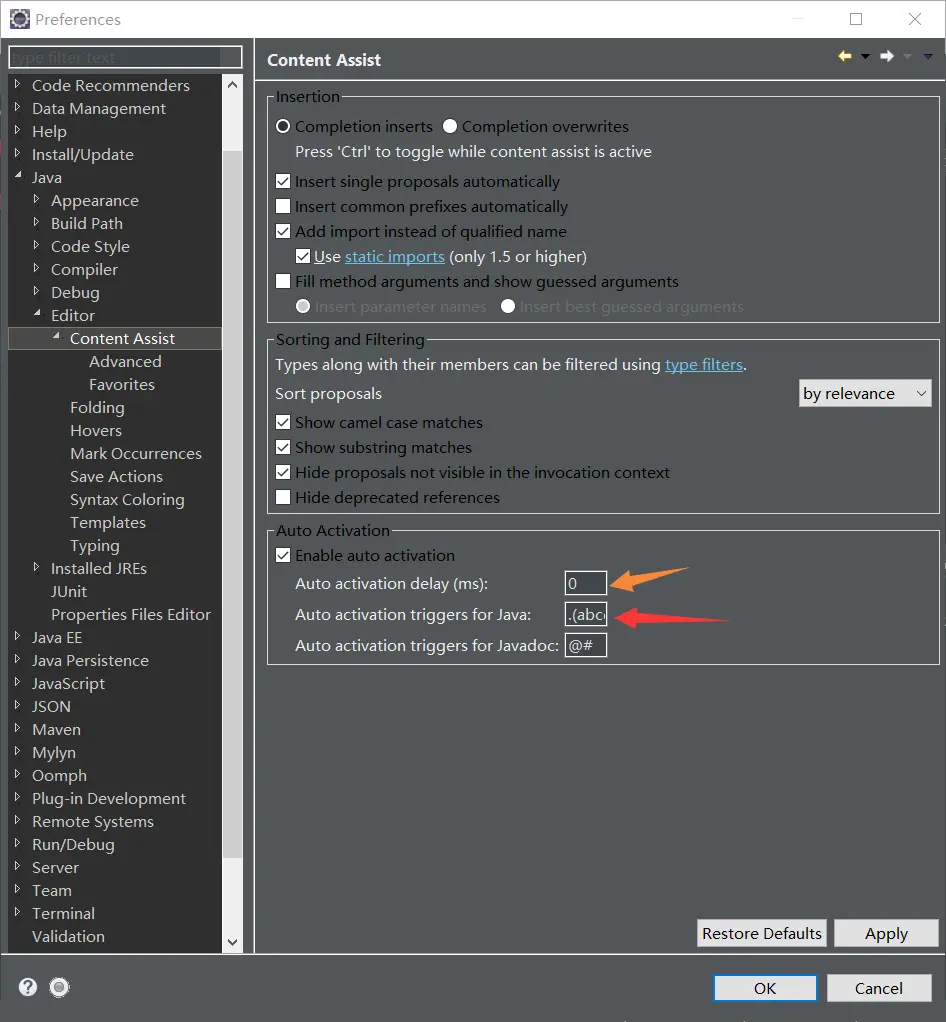Image resolution: width=946 pixels, height=1022 pixels.
Task: Toggle Use static imports checkbox
Action: click(x=303, y=256)
